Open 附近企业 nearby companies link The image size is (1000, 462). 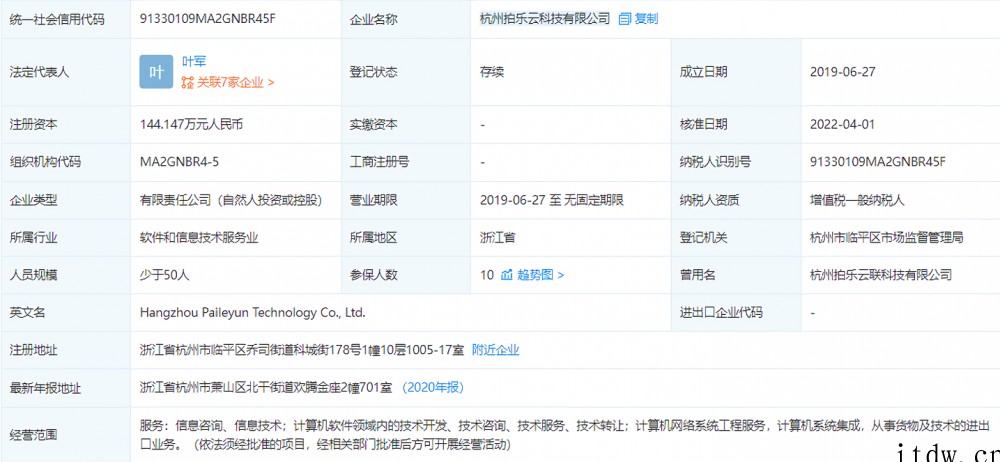coord(496,350)
